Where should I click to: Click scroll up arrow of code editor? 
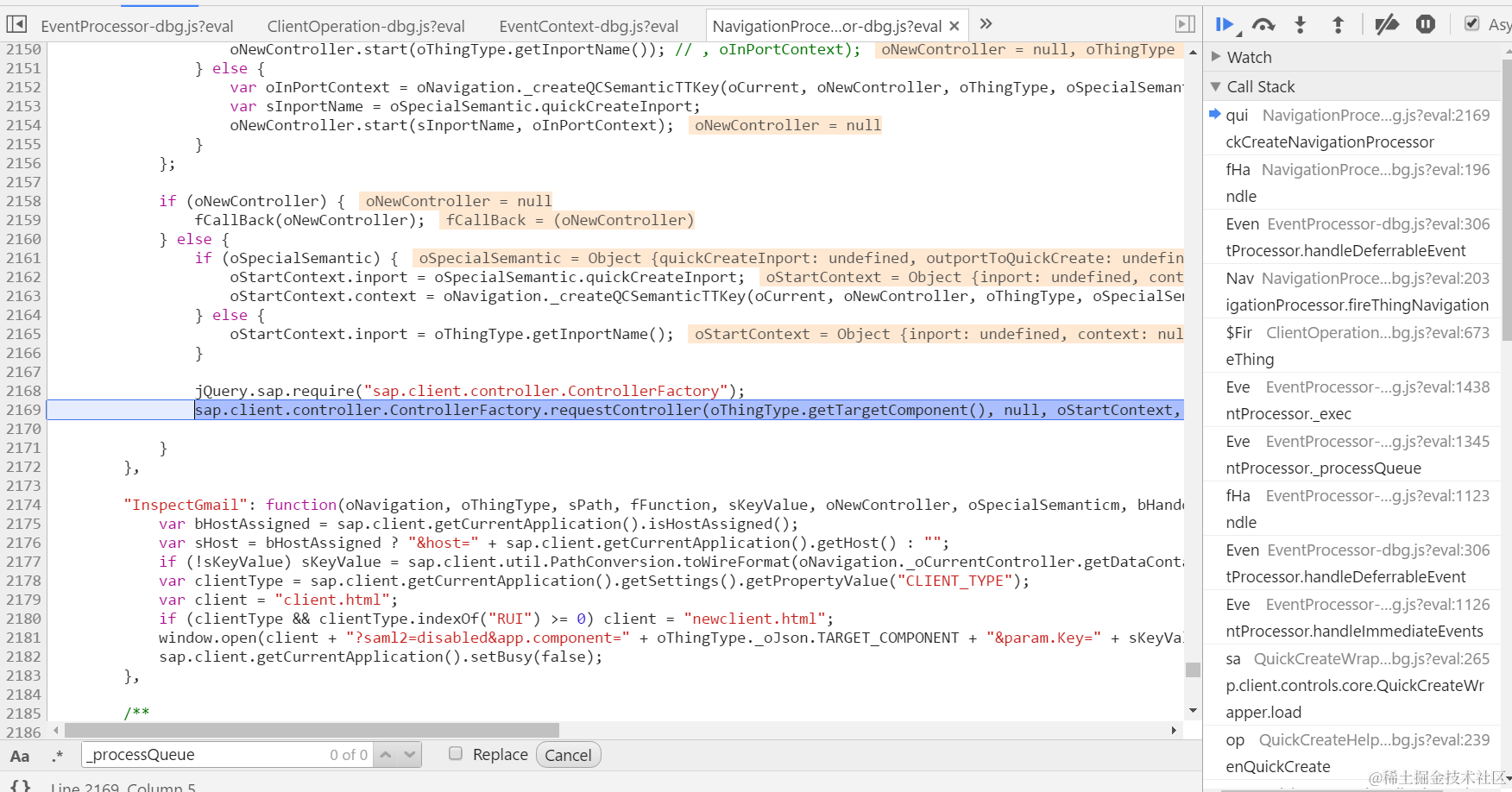(x=1193, y=52)
